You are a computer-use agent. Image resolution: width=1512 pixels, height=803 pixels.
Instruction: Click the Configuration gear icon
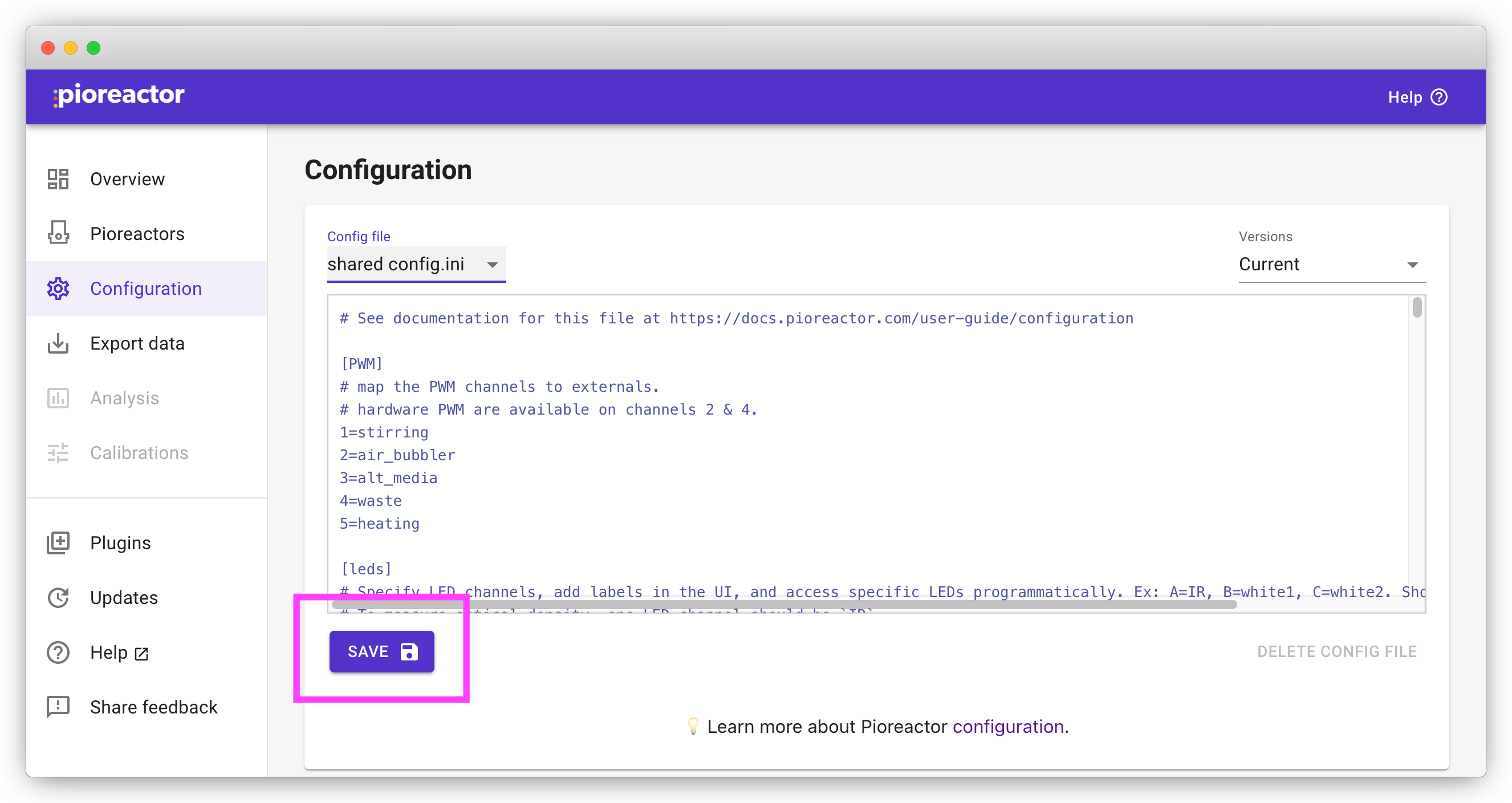tap(57, 288)
